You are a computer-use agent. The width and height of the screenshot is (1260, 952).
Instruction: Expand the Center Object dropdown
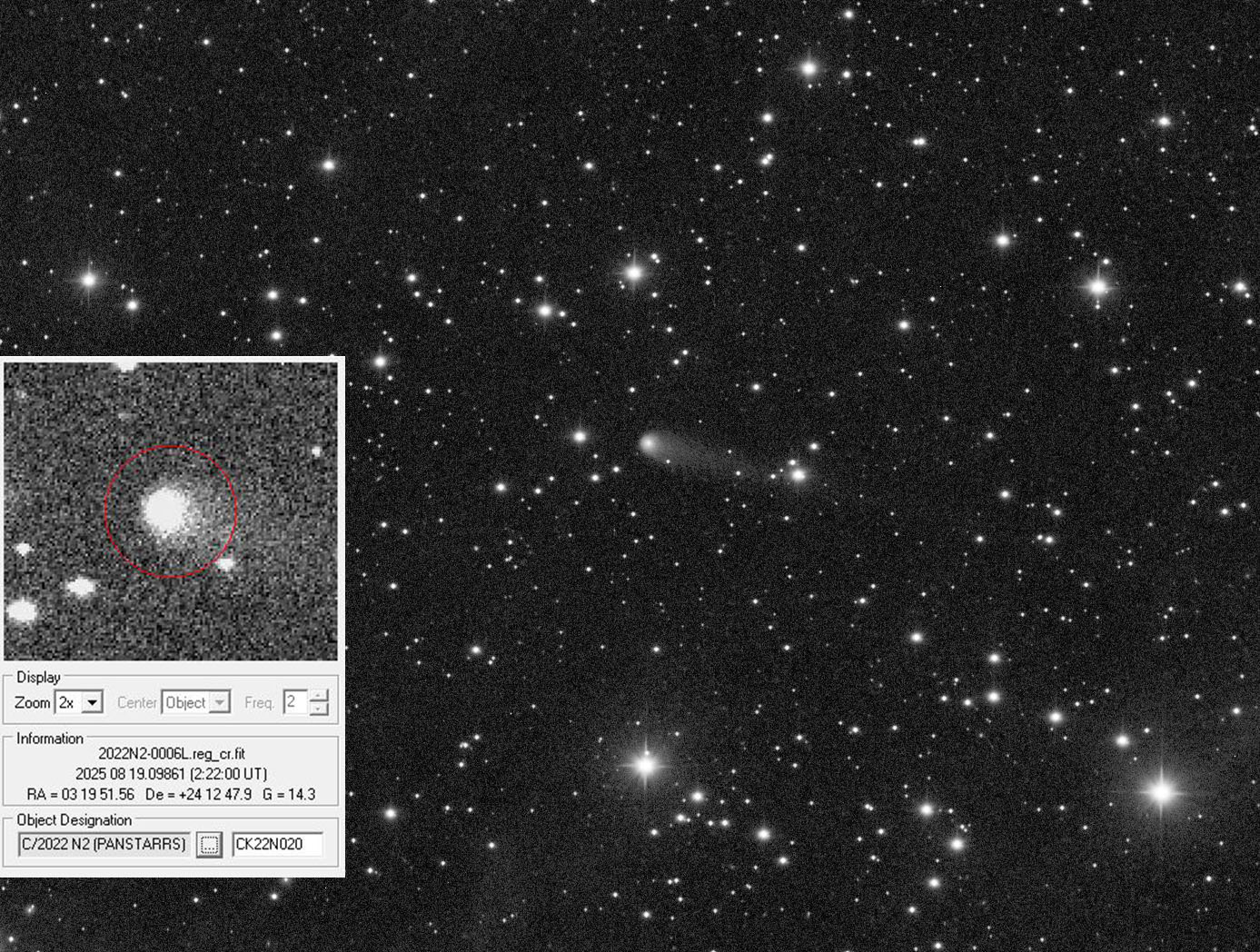tap(219, 703)
